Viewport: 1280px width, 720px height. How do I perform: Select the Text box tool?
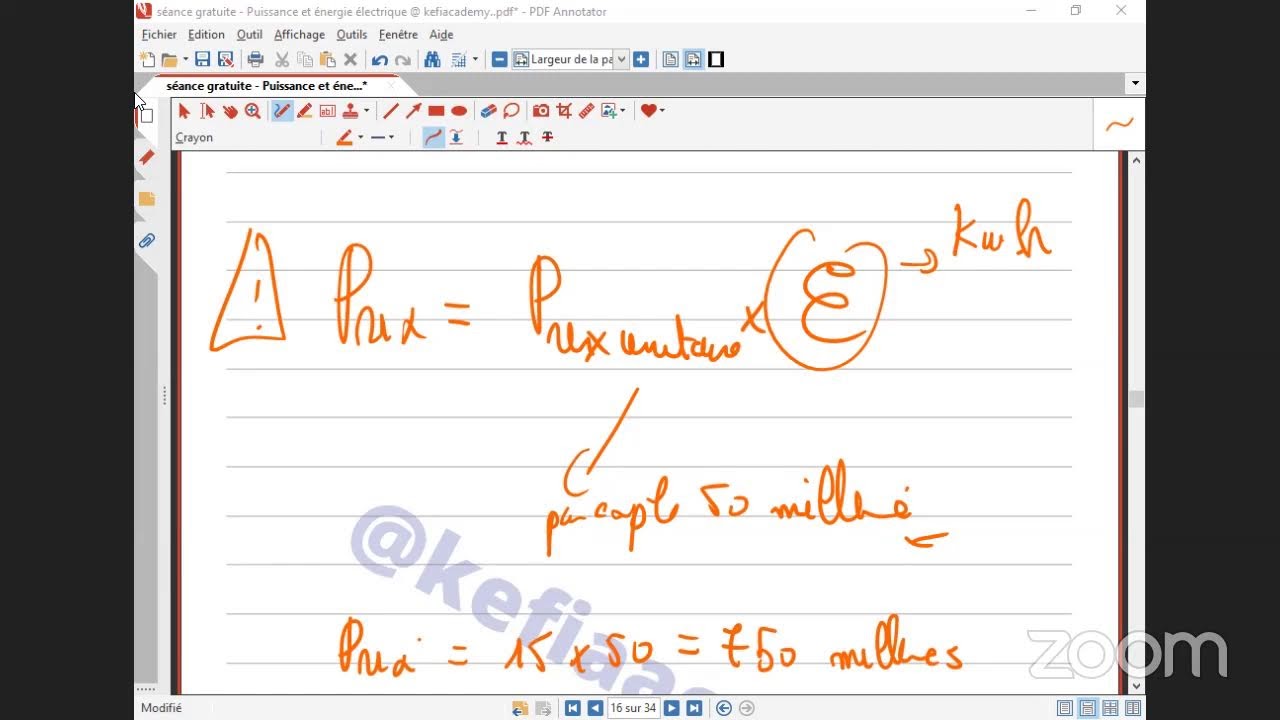[x=328, y=111]
